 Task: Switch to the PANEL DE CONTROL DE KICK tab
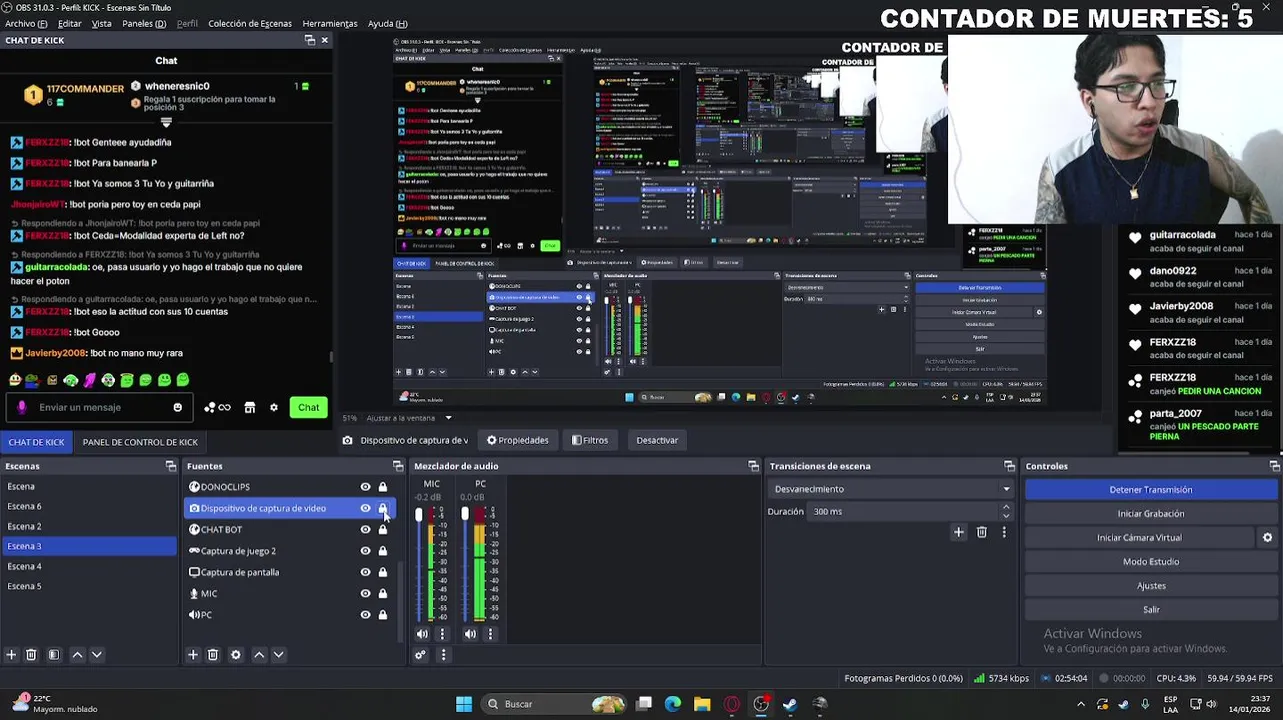click(140, 442)
